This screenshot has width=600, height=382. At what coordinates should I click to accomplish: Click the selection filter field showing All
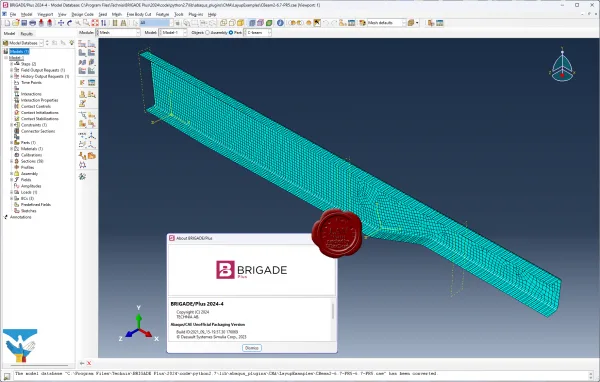click(156, 23)
